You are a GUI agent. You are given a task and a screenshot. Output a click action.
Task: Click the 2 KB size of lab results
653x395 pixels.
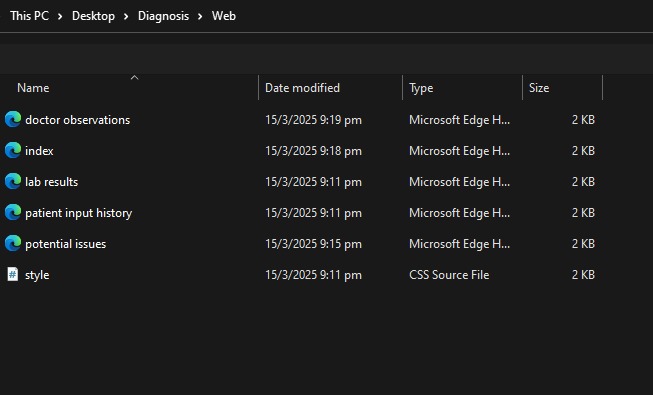pyautogui.click(x=583, y=182)
